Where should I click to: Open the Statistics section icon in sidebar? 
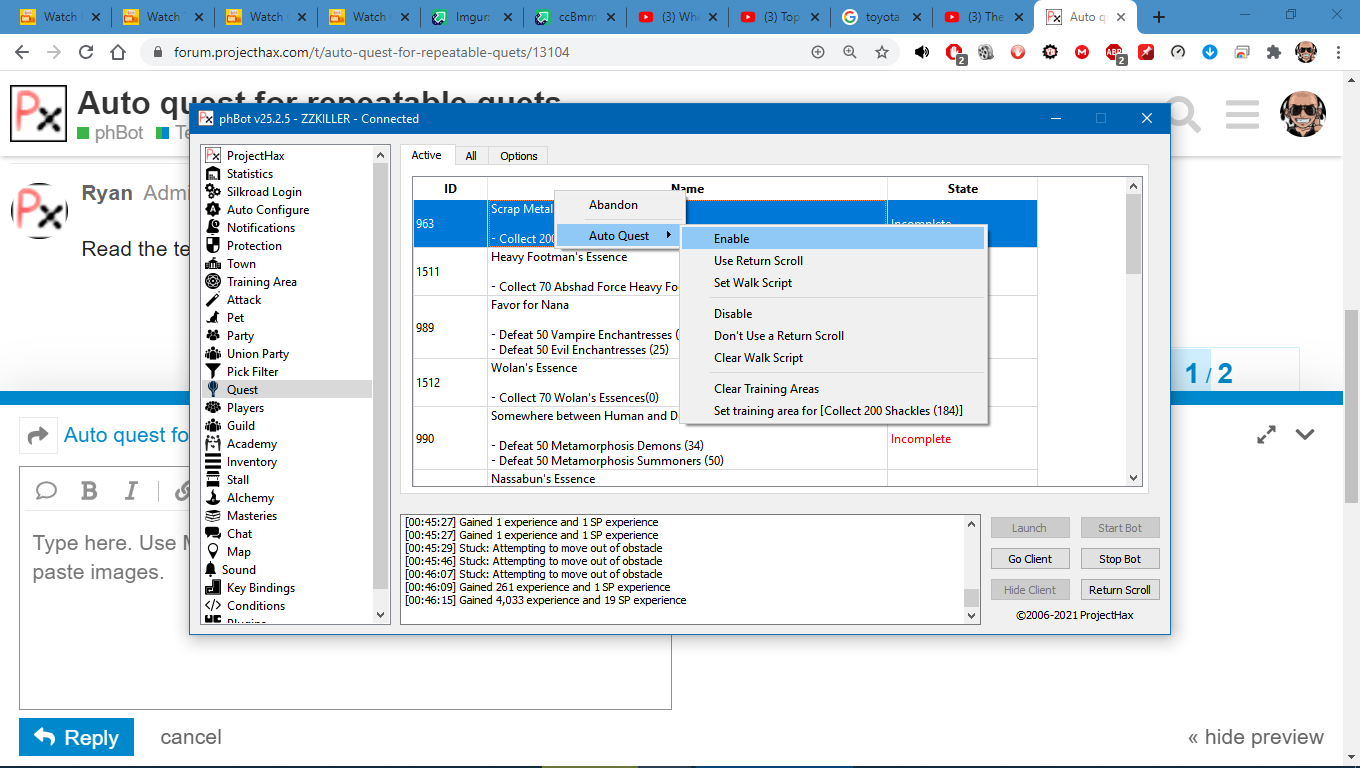(212, 174)
